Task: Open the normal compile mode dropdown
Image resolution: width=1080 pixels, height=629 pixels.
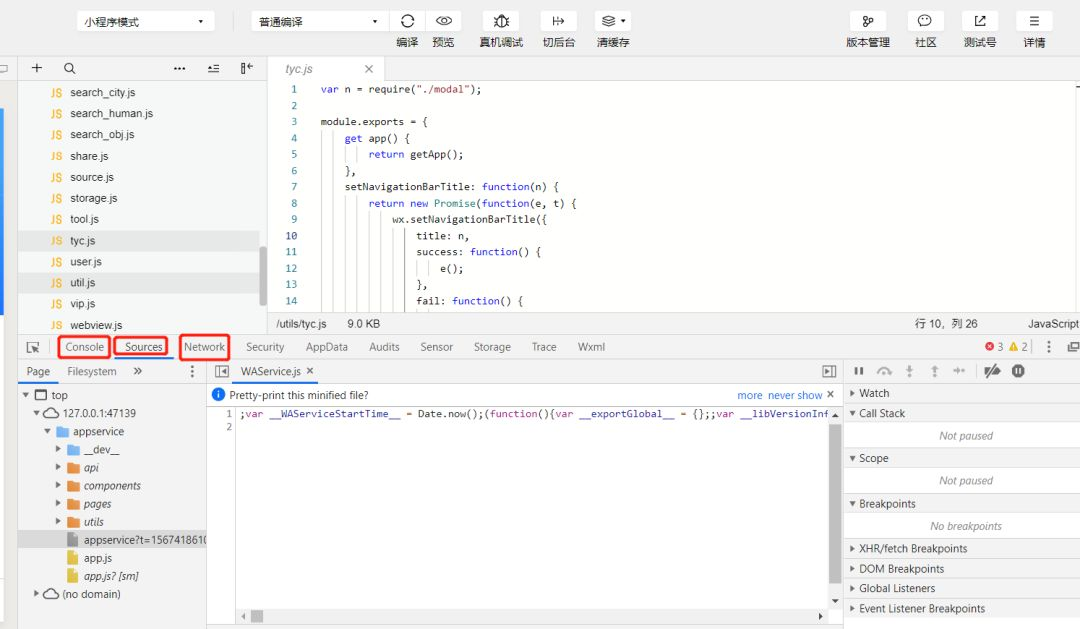Action: 320,21
